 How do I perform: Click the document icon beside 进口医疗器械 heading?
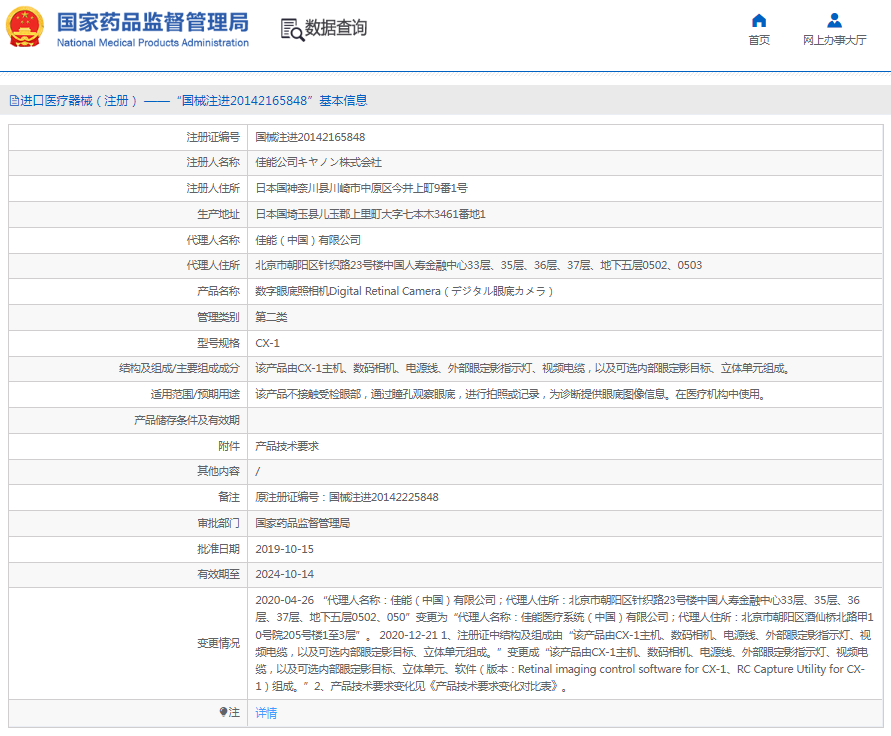[14, 101]
